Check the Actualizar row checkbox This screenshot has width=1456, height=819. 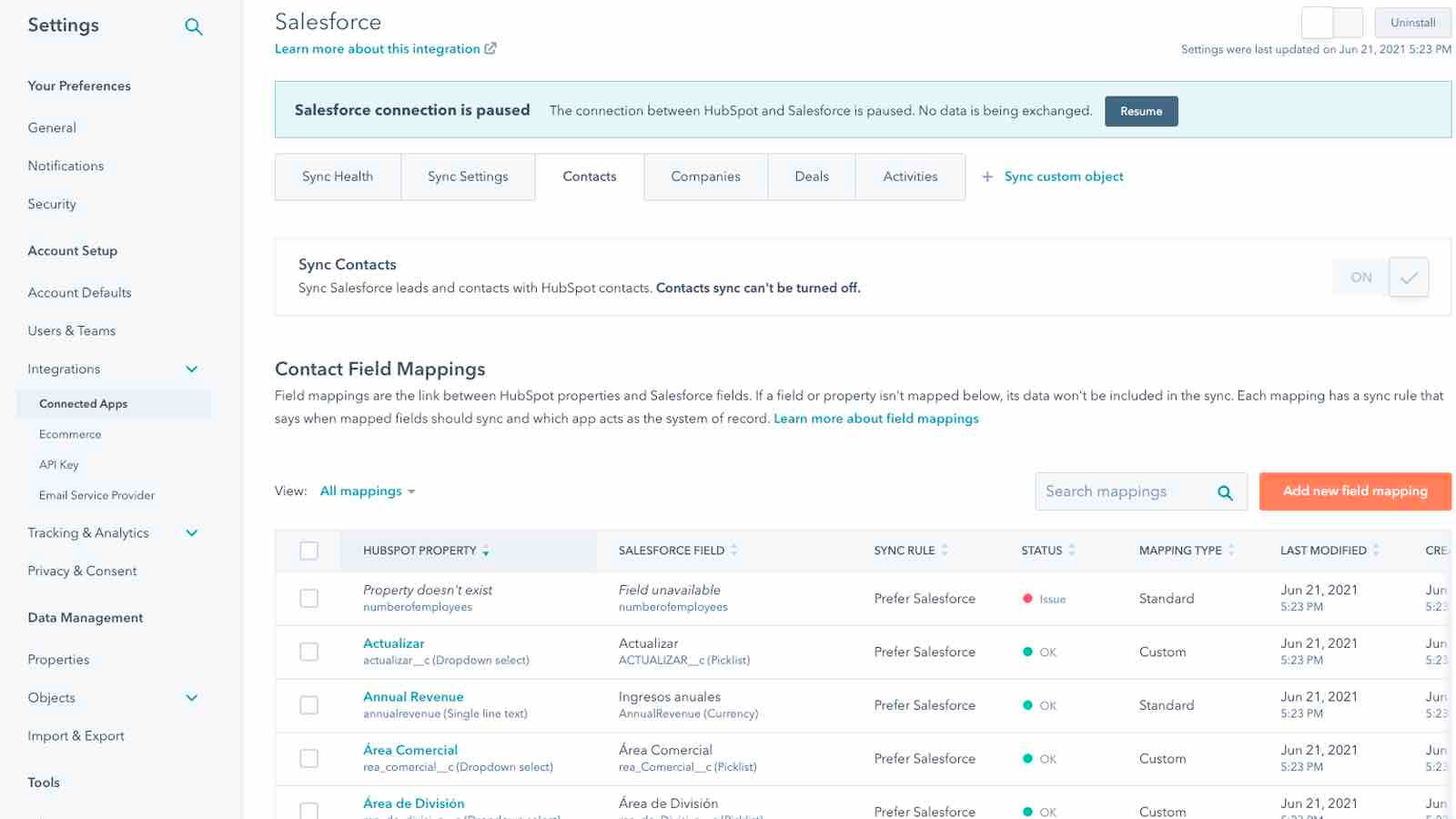pyautogui.click(x=309, y=652)
